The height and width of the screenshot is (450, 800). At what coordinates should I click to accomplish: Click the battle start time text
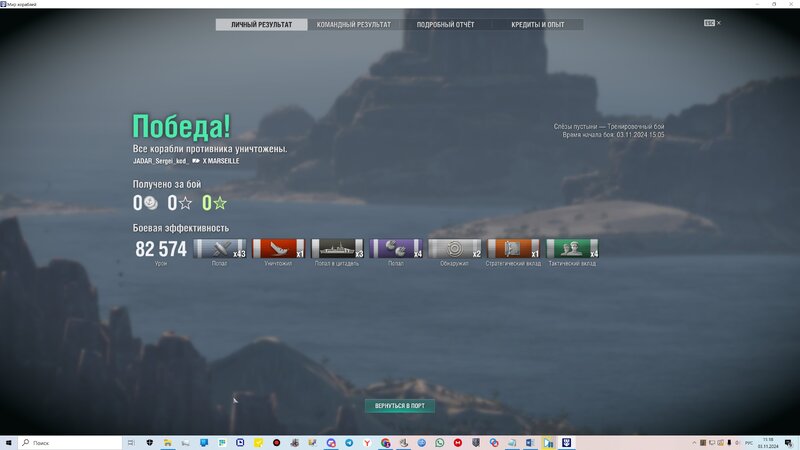613,135
